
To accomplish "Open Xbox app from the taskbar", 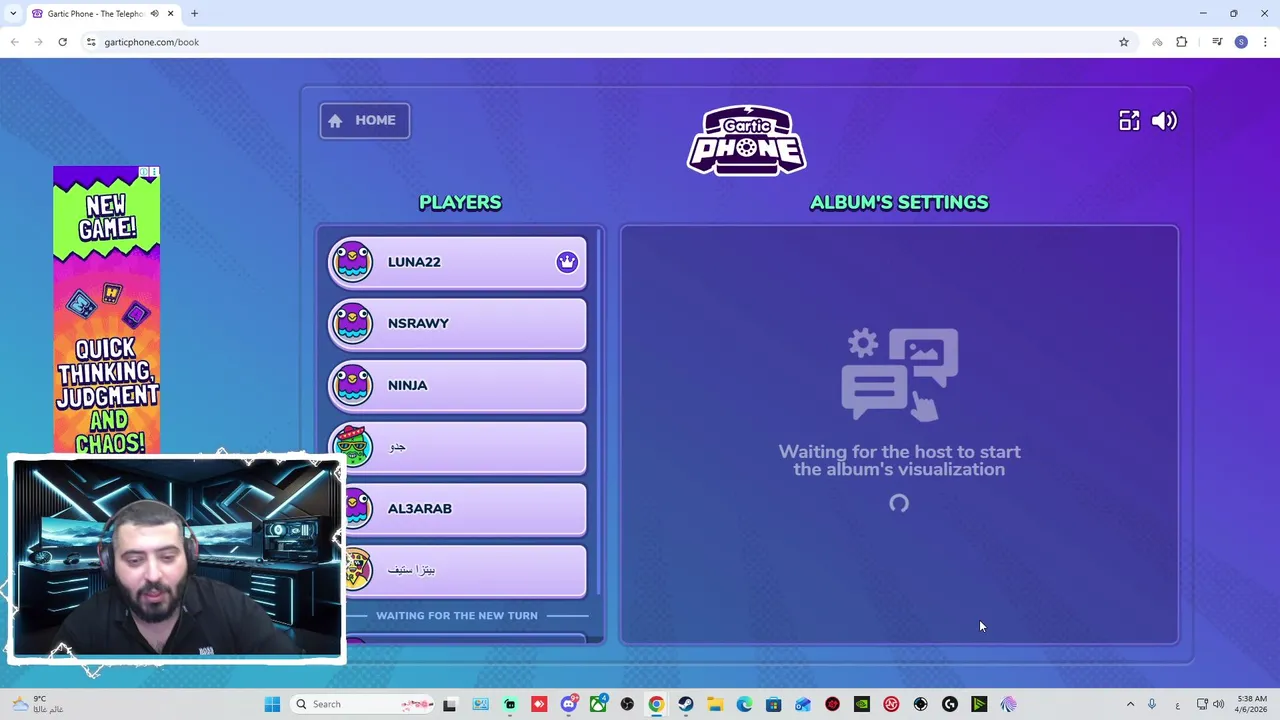I will 598,704.
